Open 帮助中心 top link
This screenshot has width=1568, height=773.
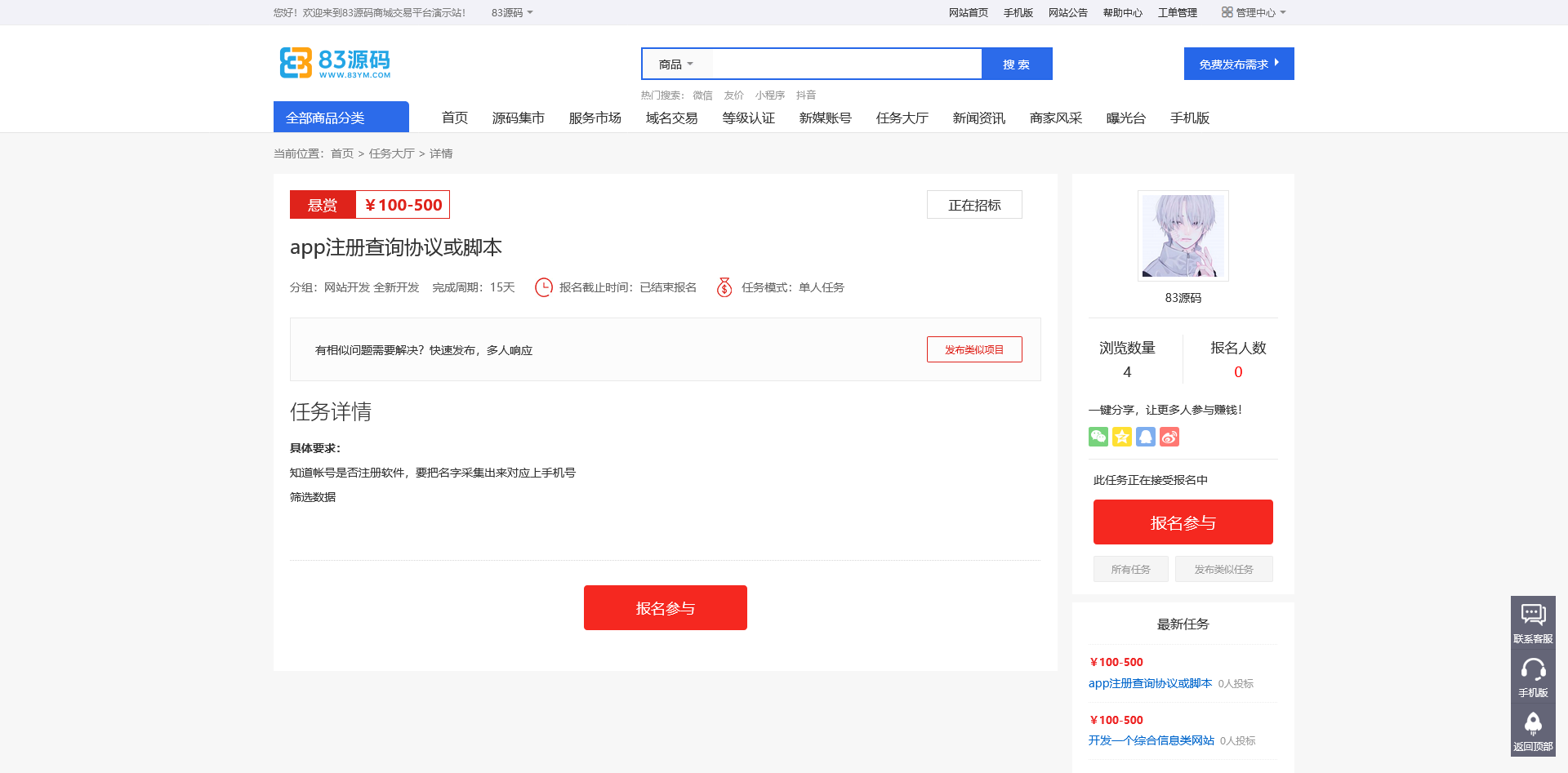pos(1123,12)
